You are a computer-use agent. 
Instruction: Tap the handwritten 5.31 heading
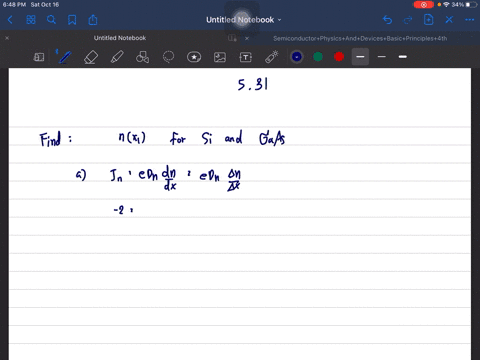coord(253,84)
